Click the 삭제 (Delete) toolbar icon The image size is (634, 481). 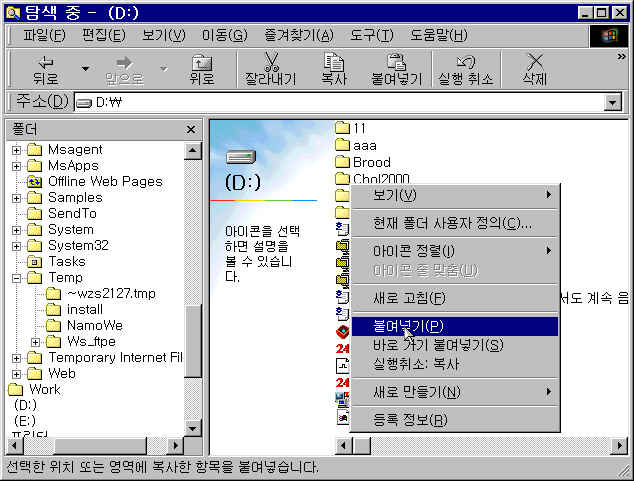[534, 62]
